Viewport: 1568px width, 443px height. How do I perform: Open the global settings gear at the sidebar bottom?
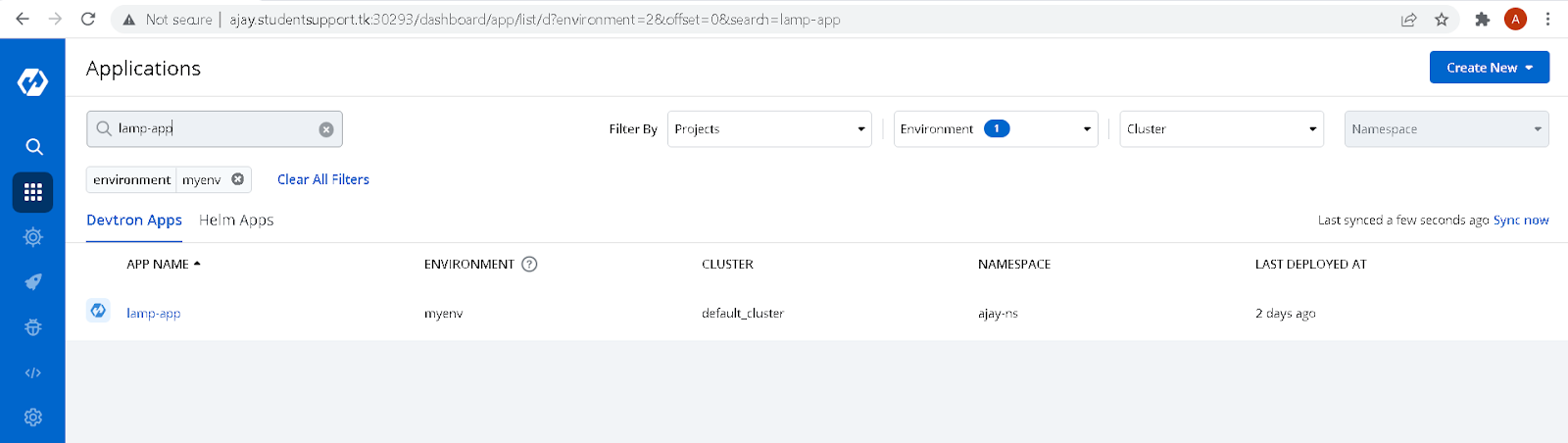click(x=33, y=418)
